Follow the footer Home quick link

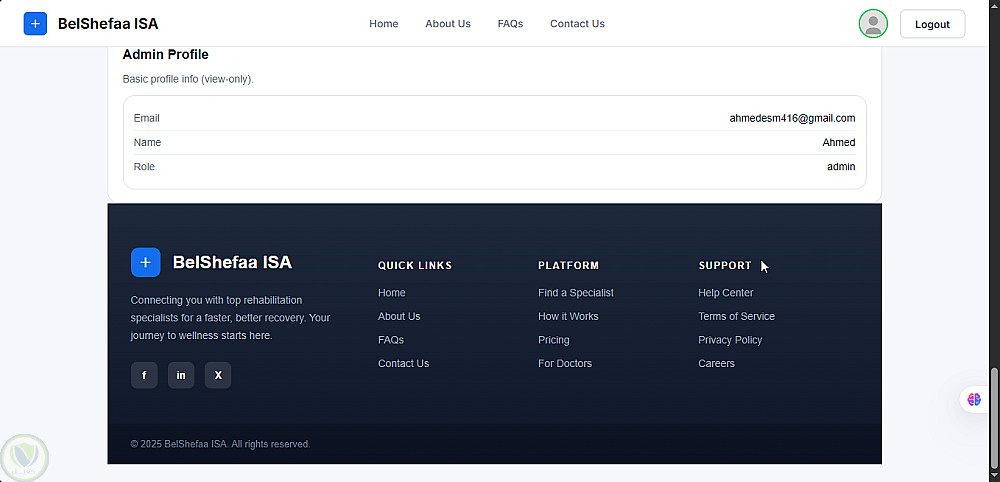tap(392, 293)
